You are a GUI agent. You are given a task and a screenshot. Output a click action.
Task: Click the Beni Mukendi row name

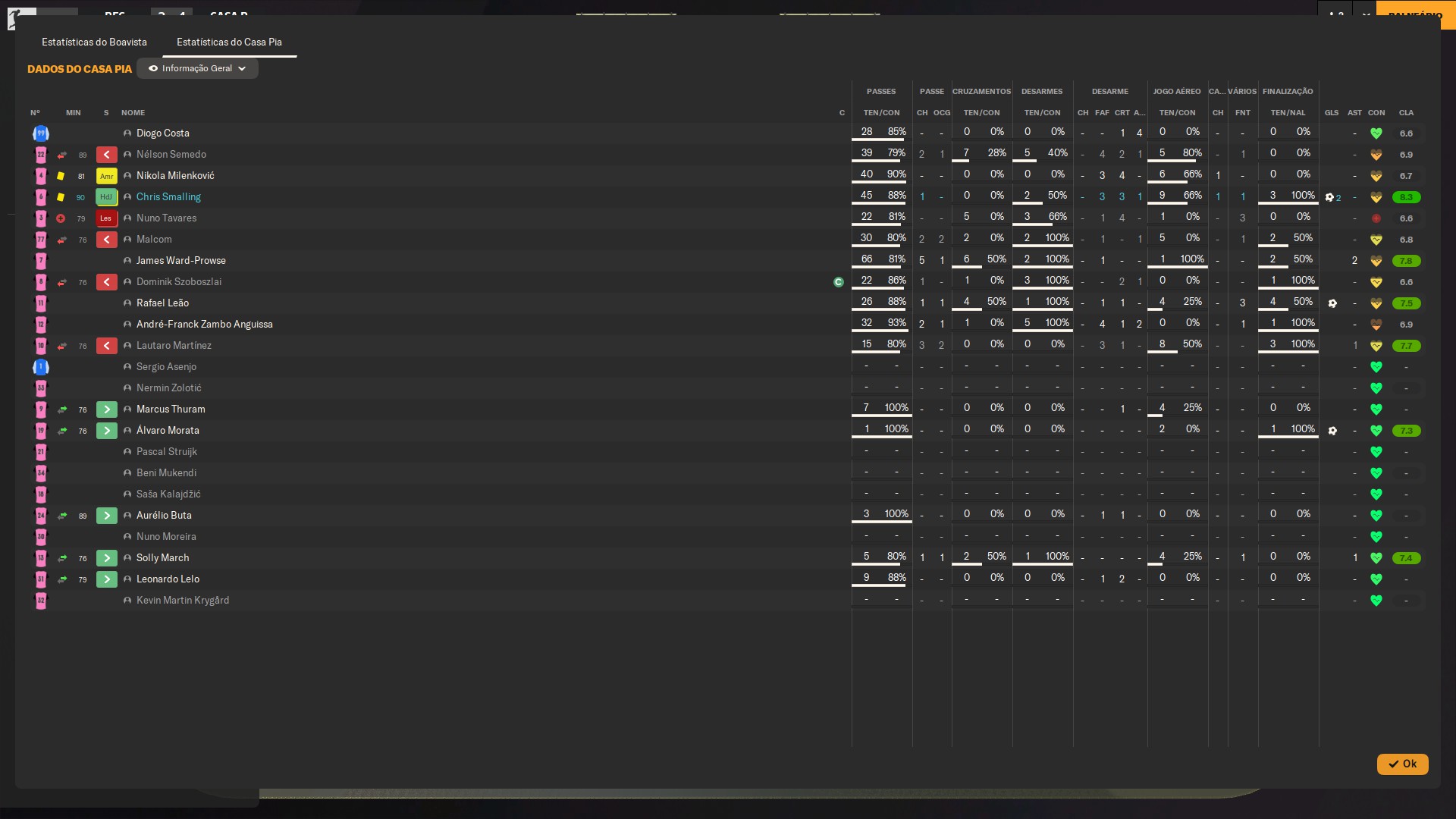point(166,473)
